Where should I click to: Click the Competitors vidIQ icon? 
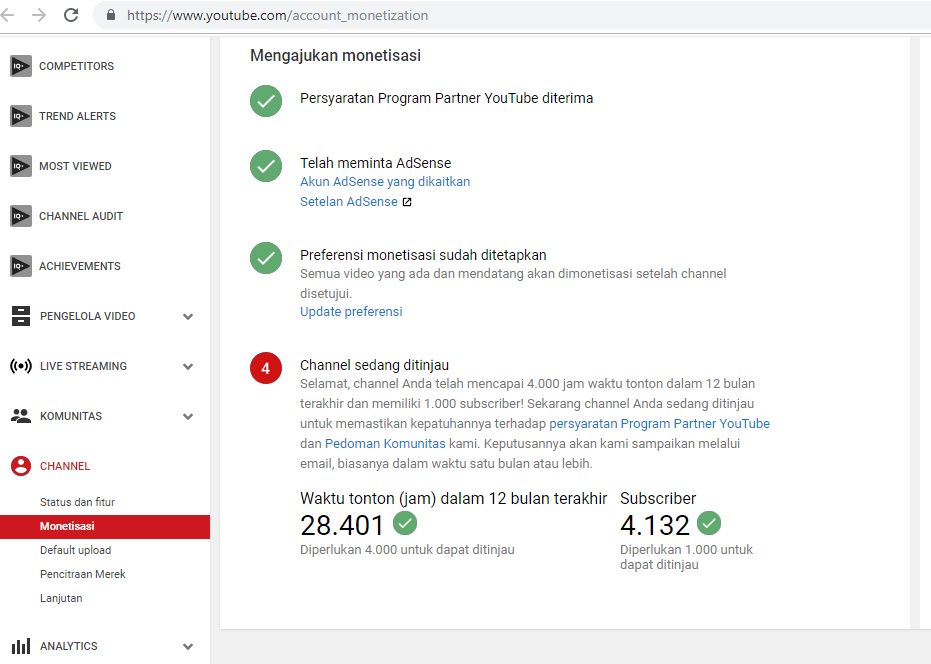(x=21, y=66)
